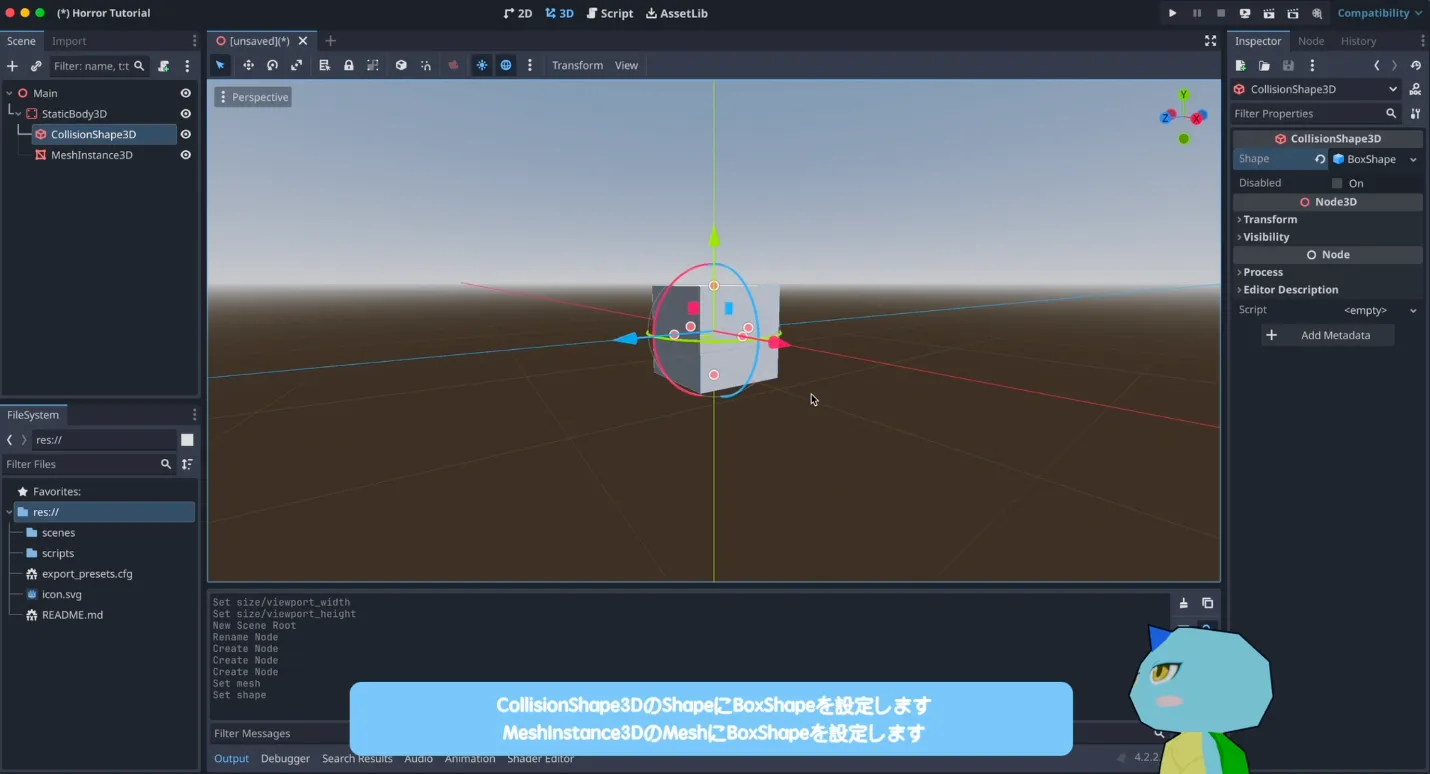Open the Compatibility renderer dropdown

(1379, 13)
